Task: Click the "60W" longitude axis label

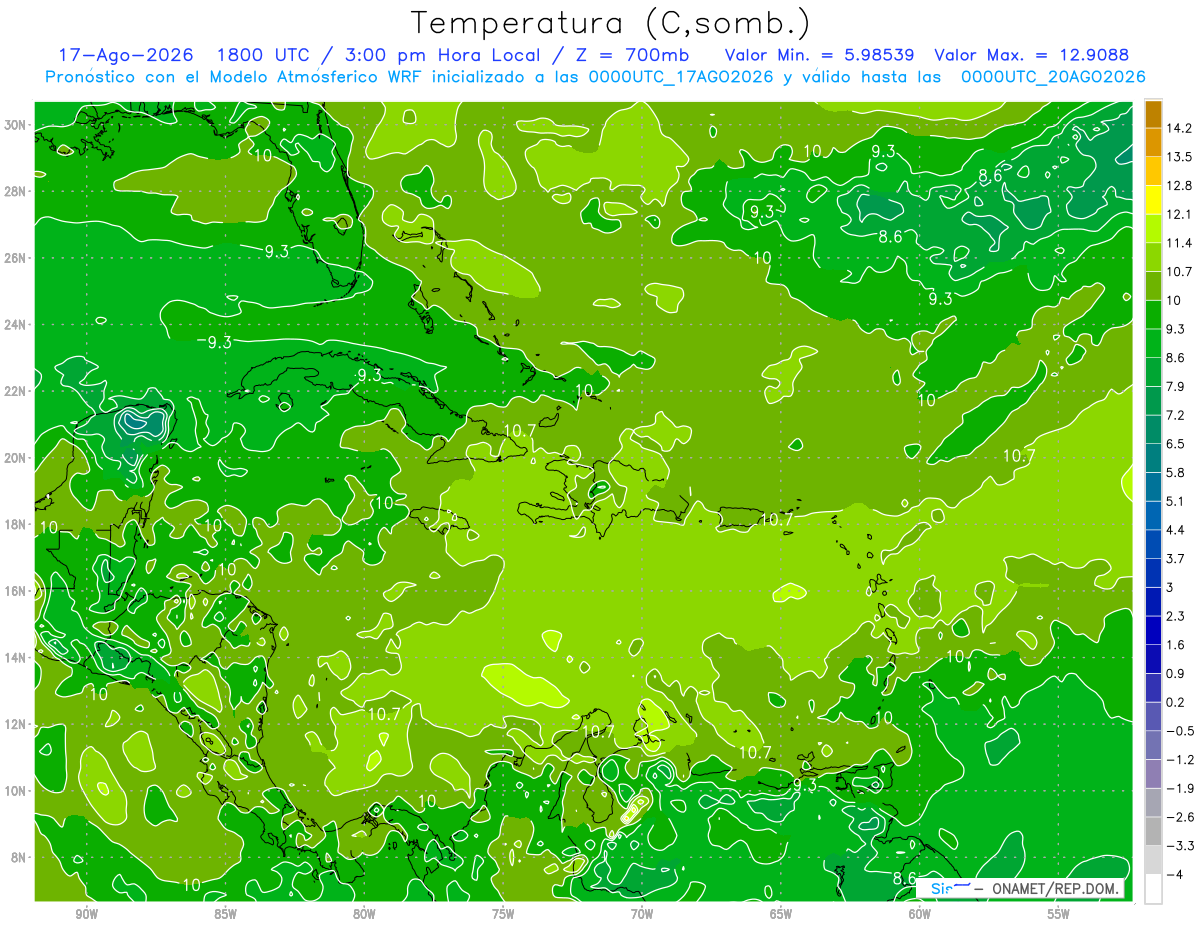Action: pyautogui.click(x=920, y=914)
